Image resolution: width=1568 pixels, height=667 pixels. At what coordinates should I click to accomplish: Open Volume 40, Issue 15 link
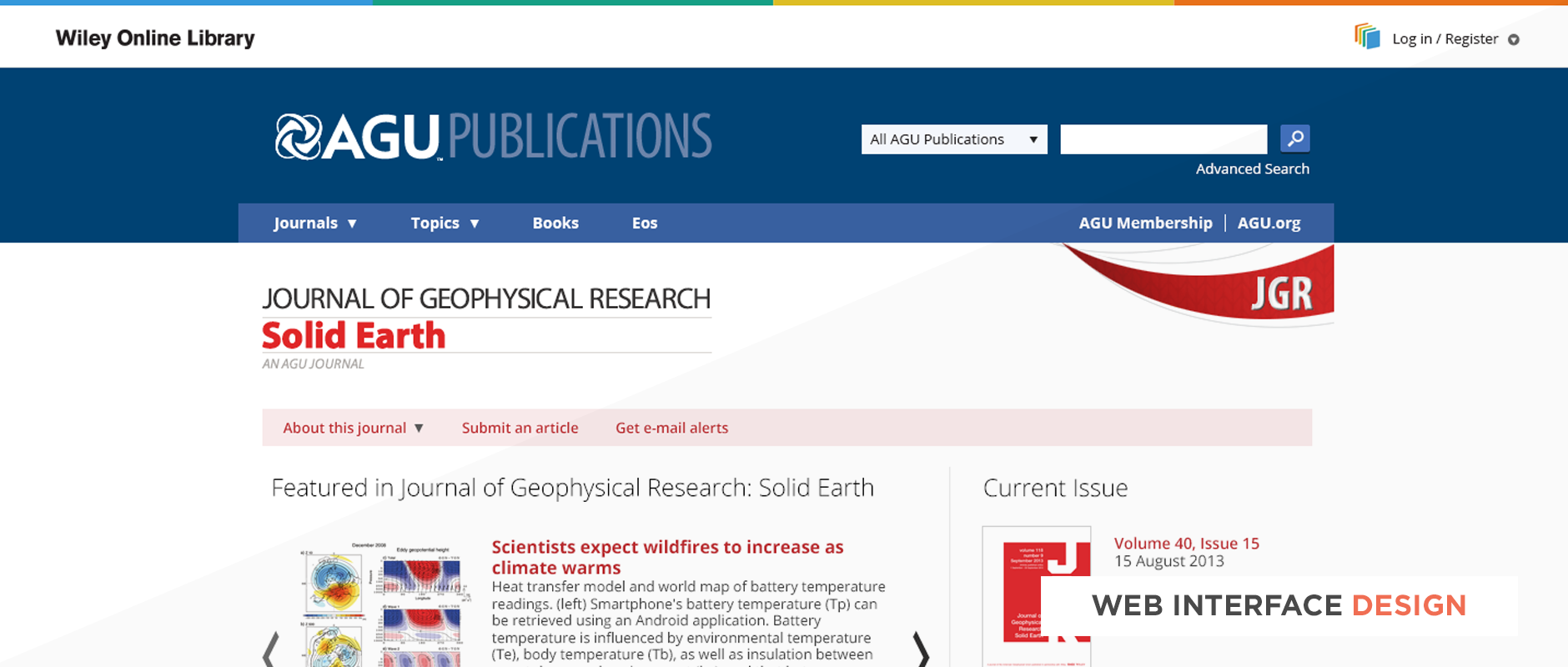(x=1186, y=544)
